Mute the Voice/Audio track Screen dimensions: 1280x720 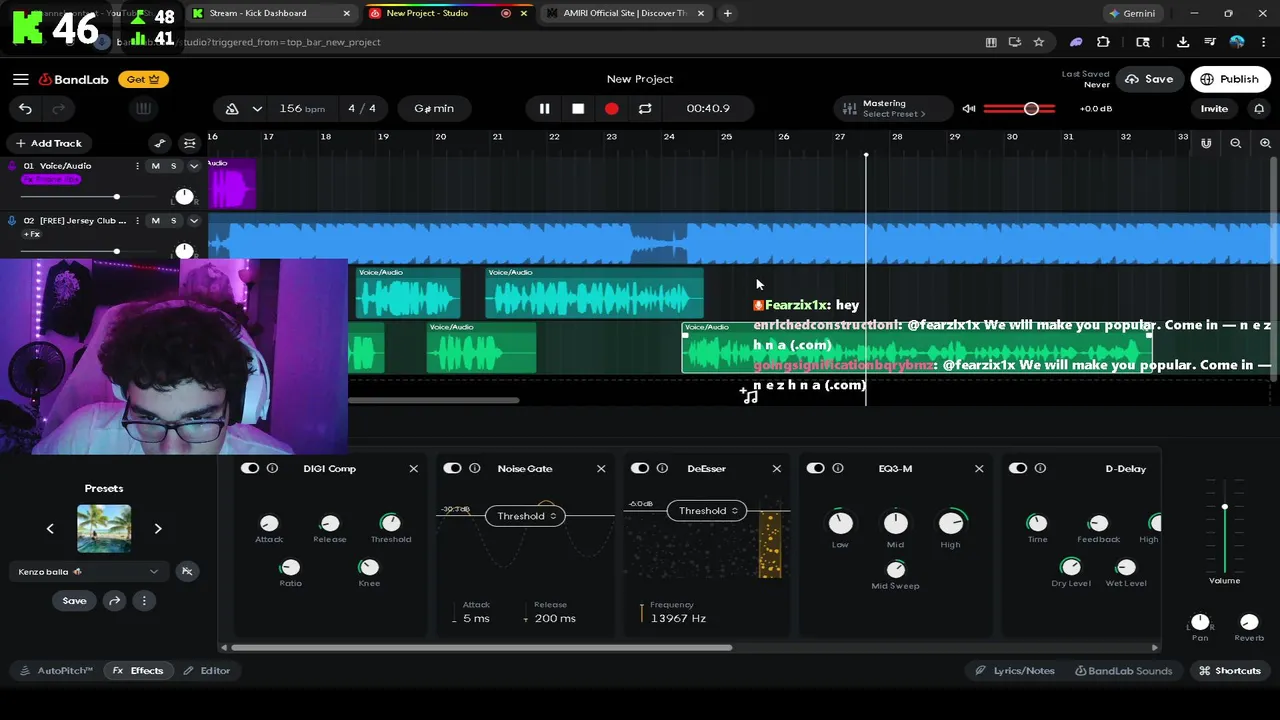click(155, 166)
